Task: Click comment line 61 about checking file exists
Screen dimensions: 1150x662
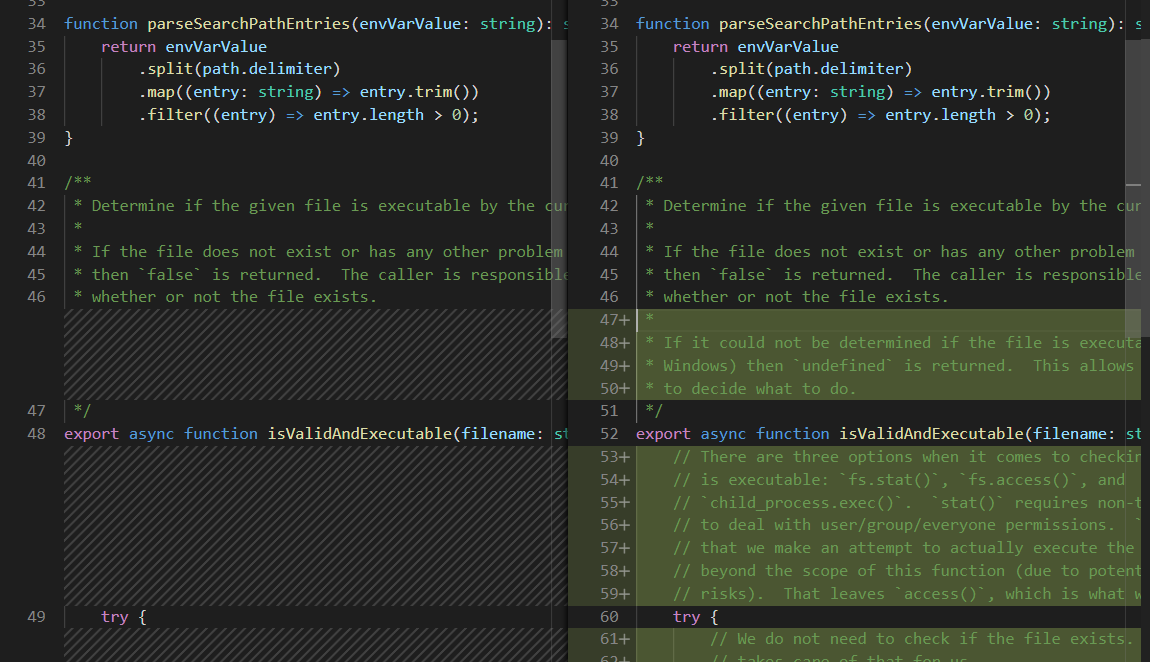Action: [x=900, y=638]
